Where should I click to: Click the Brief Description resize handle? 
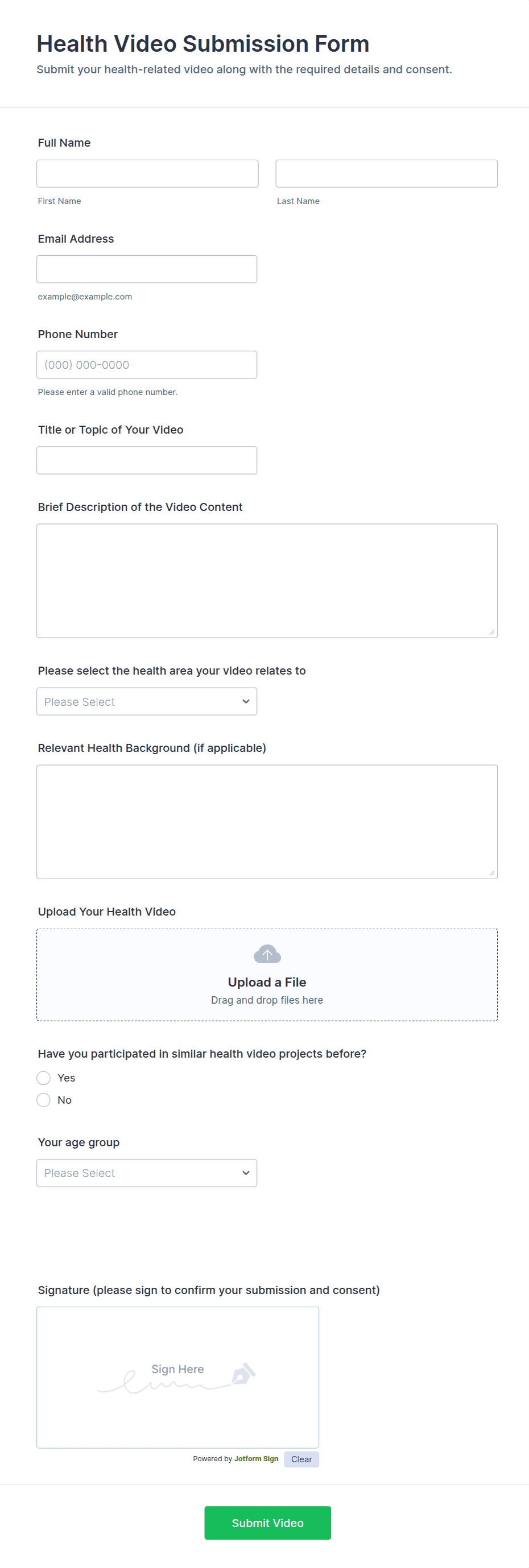coord(492,633)
